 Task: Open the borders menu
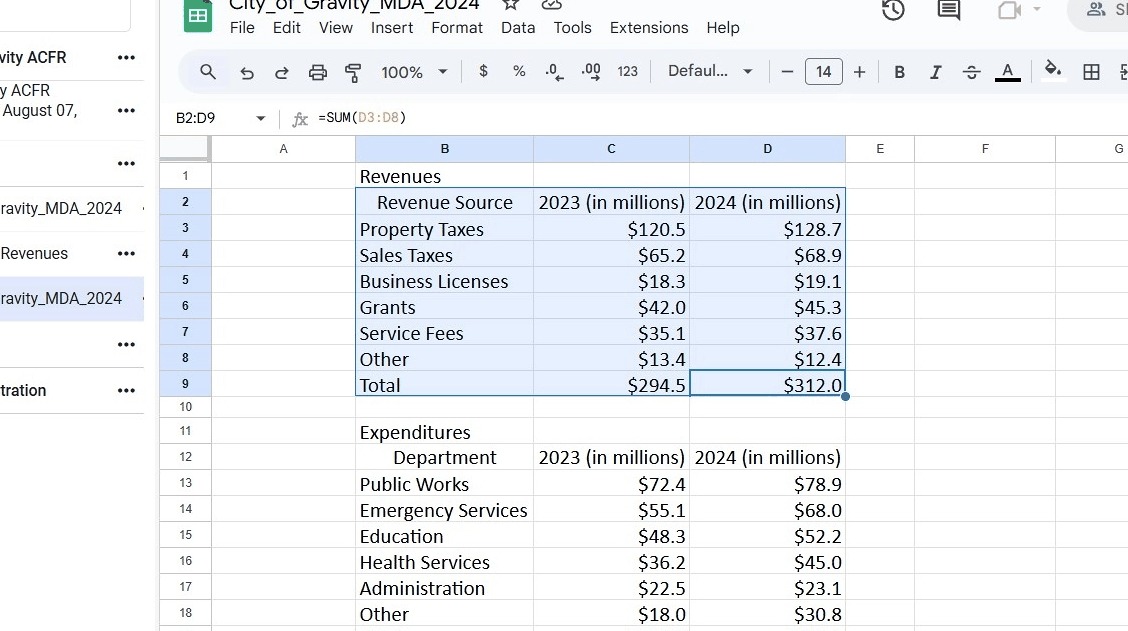(1091, 72)
